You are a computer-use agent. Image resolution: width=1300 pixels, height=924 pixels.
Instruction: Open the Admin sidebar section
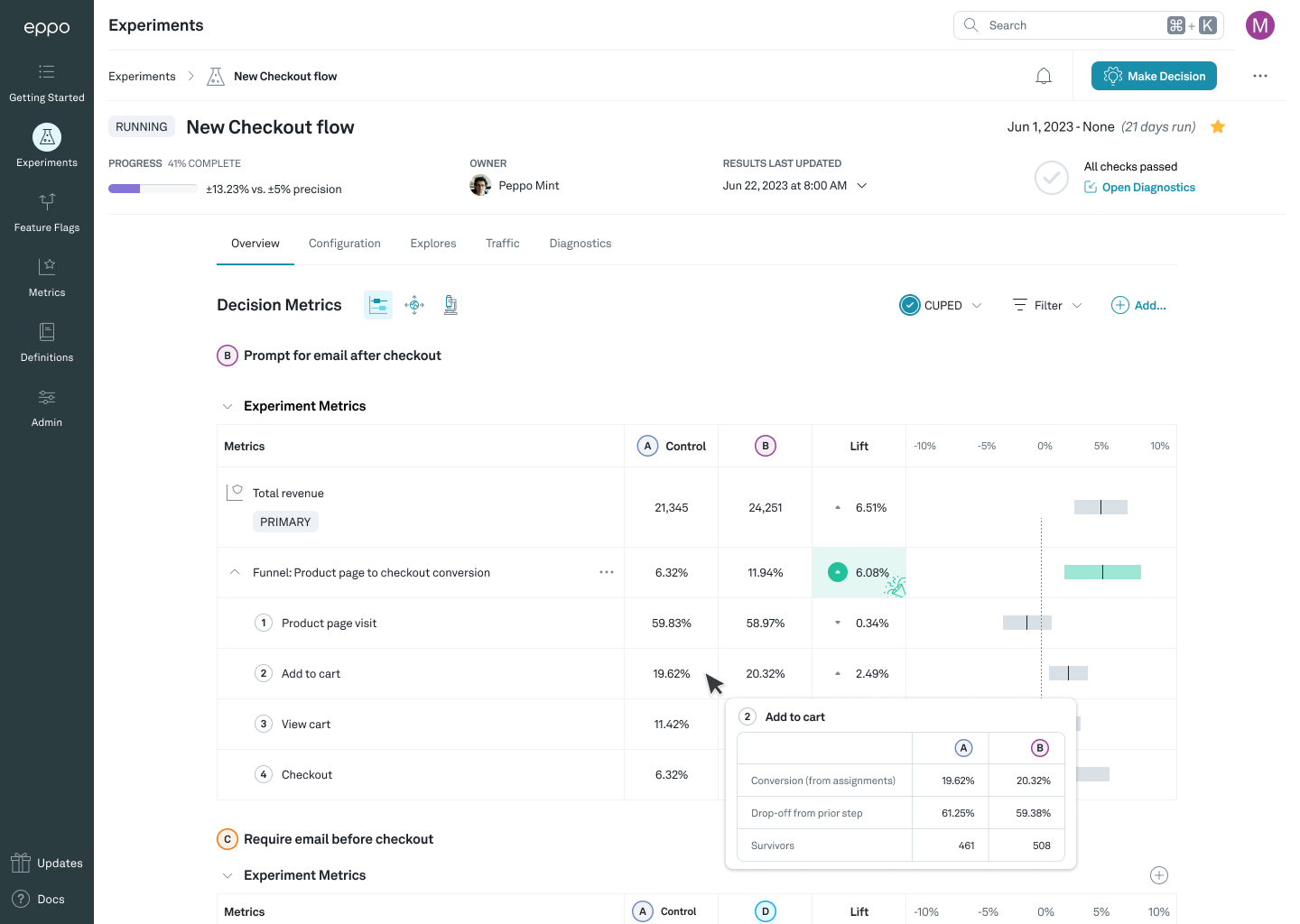click(47, 408)
